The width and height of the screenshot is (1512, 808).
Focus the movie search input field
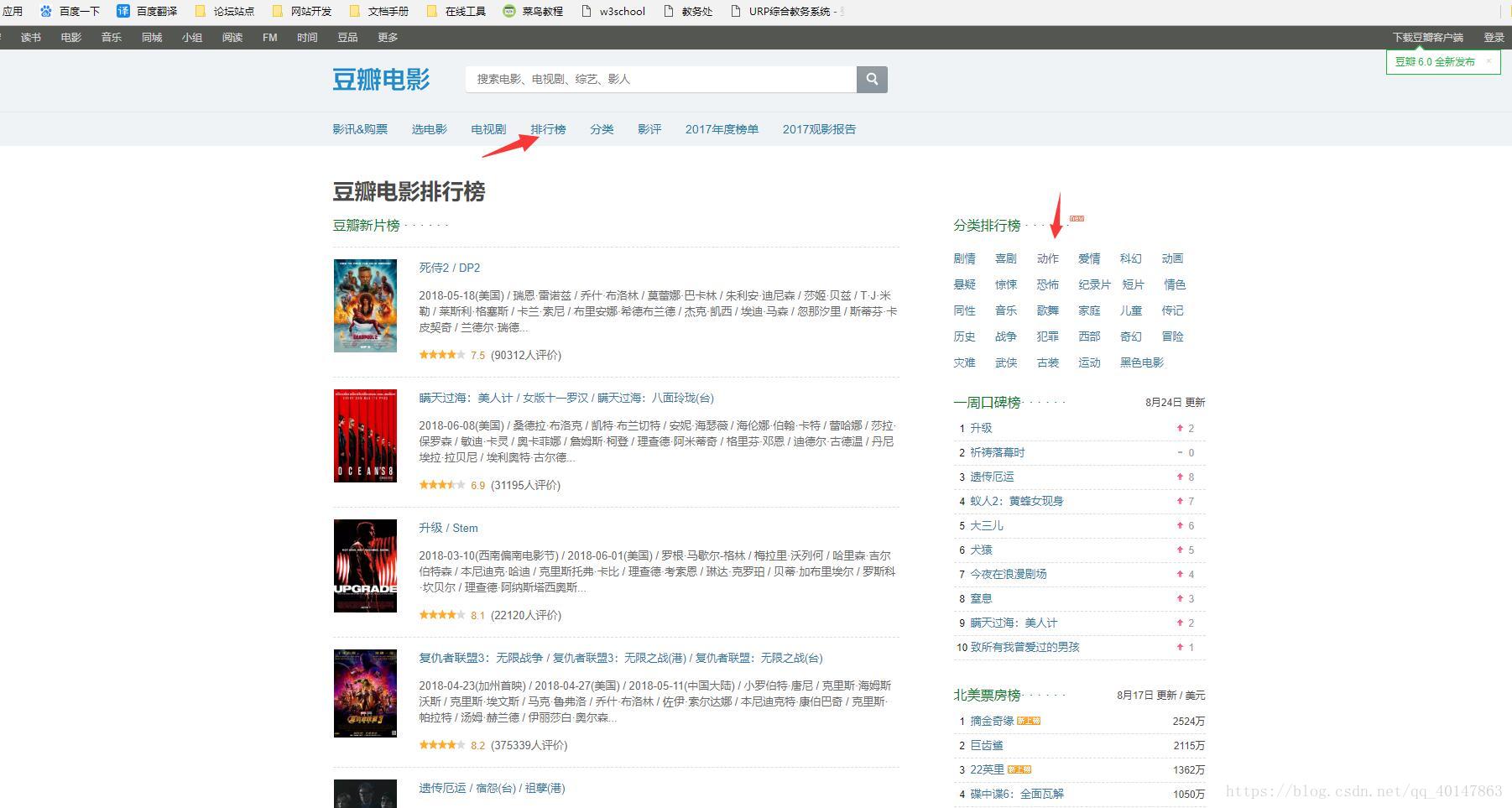click(x=661, y=79)
